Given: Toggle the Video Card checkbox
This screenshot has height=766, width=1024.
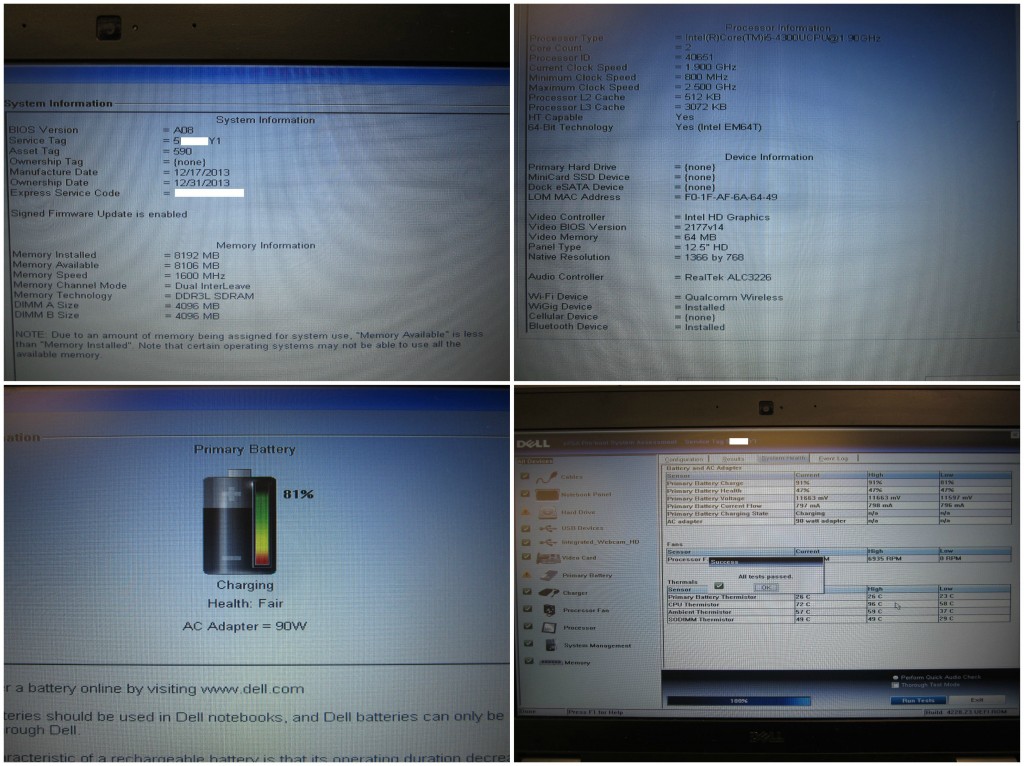Looking at the screenshot, I should pyautogui.click(x=526, y=557).
